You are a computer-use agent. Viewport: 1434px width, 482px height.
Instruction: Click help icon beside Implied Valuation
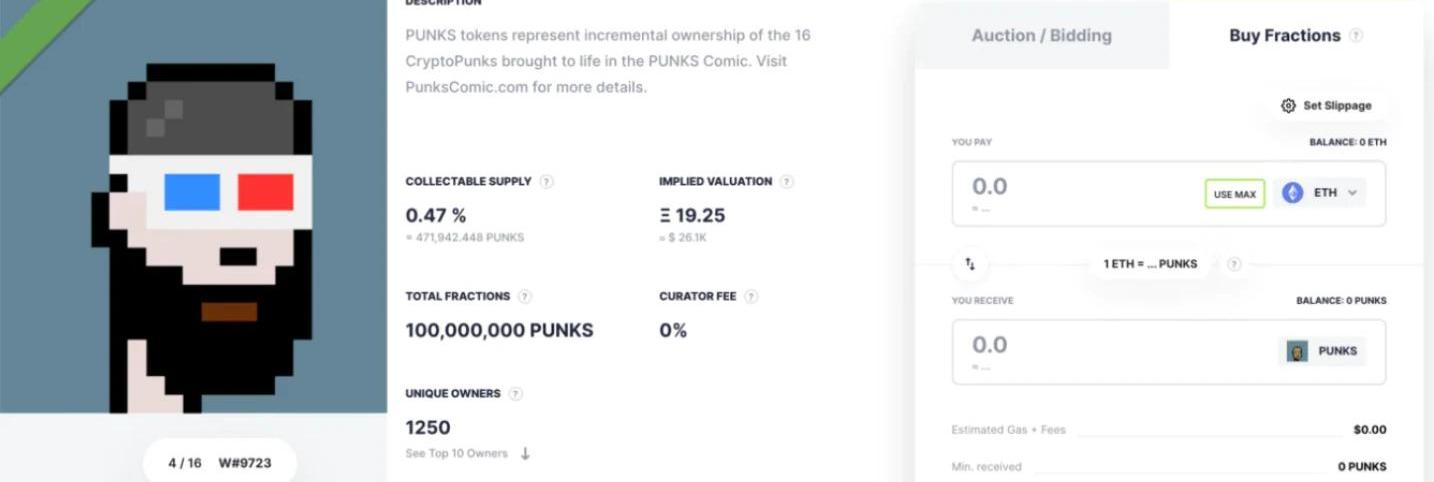coord(787,182)
